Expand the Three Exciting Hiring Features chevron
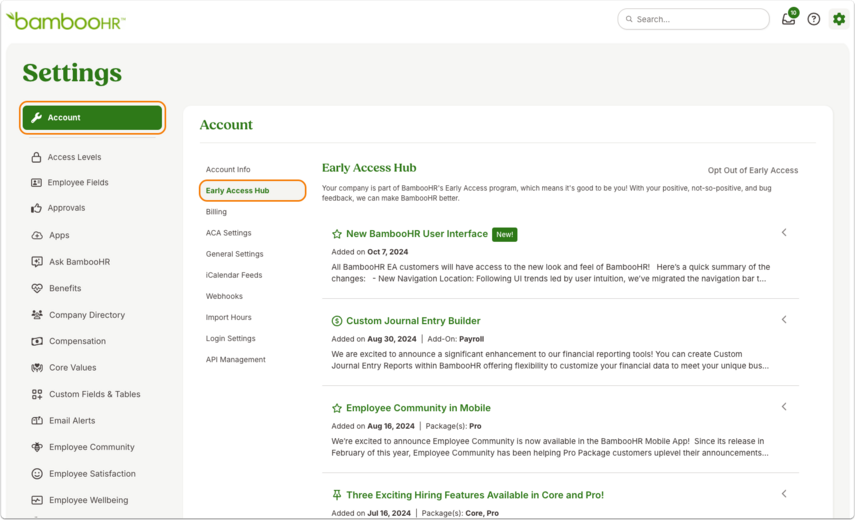Image resolution: width=855 pixels, height=520 pixels. pos(784,494)
